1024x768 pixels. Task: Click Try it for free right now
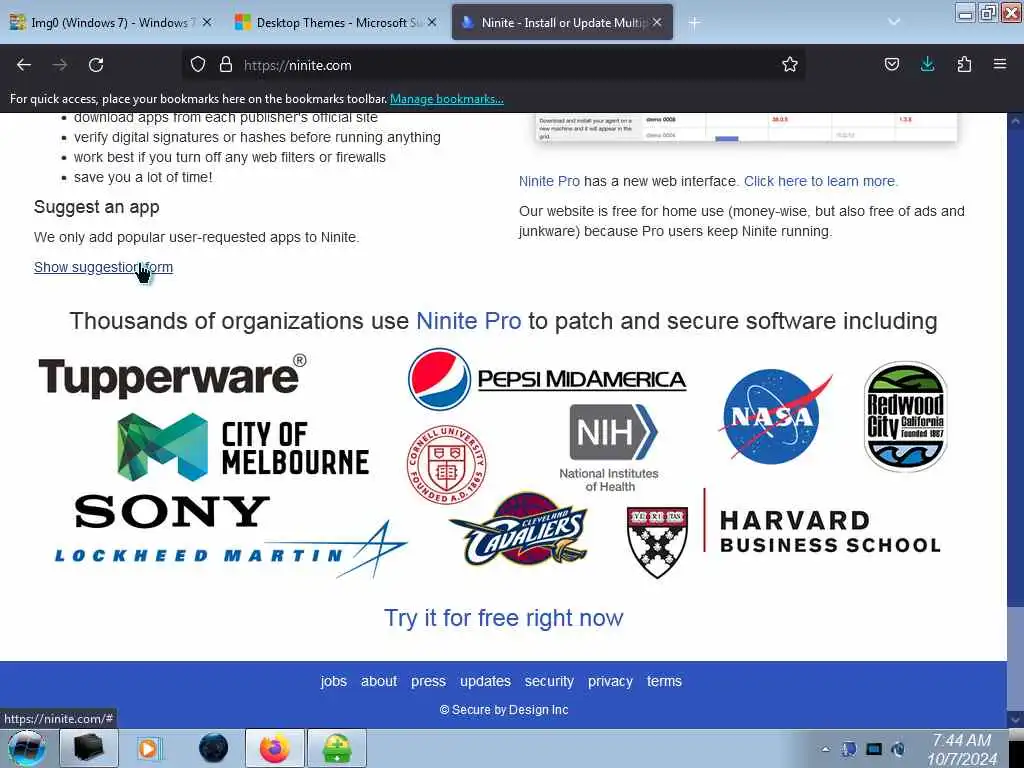click(504, 617)
